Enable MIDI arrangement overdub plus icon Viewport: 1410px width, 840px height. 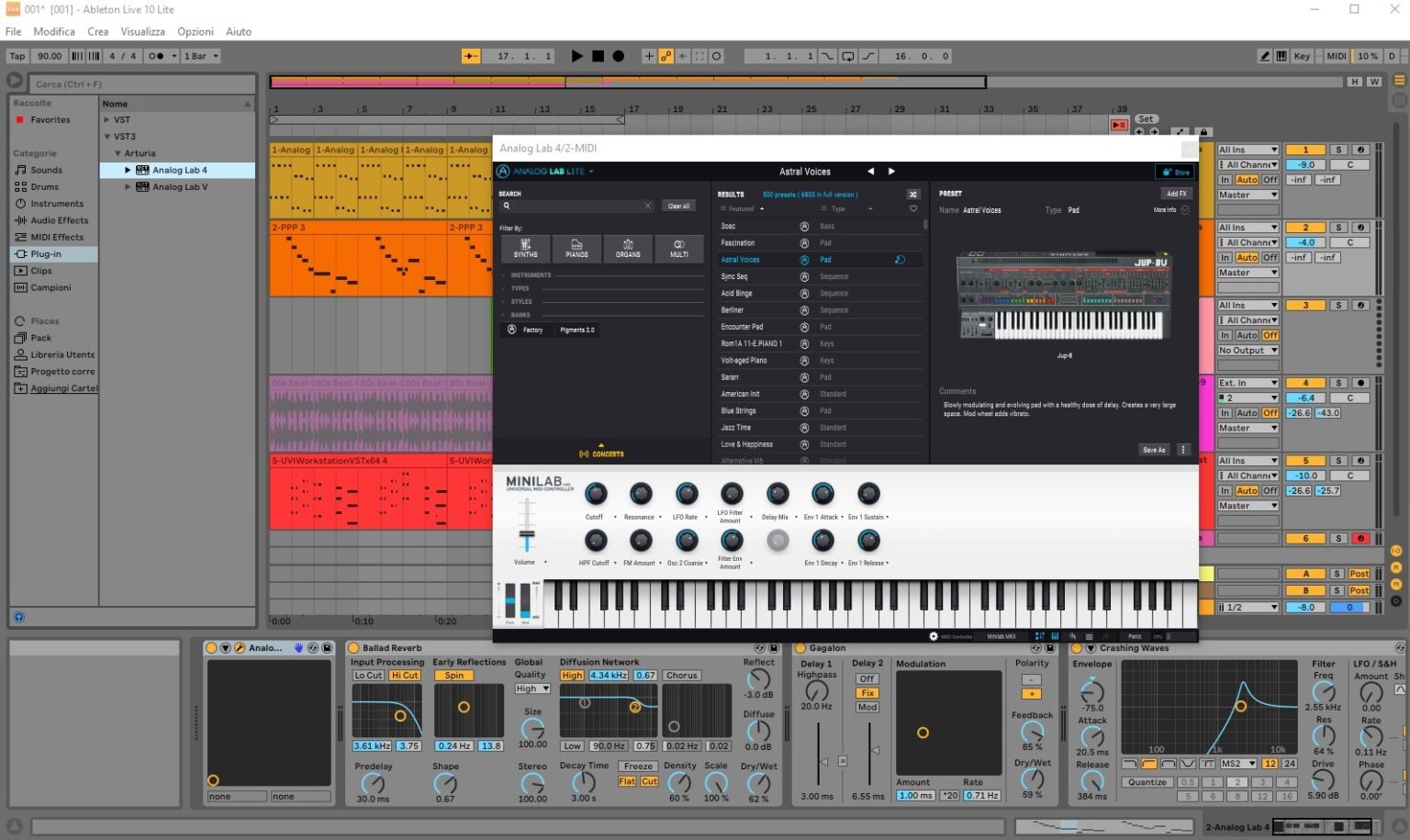(648, 56)
